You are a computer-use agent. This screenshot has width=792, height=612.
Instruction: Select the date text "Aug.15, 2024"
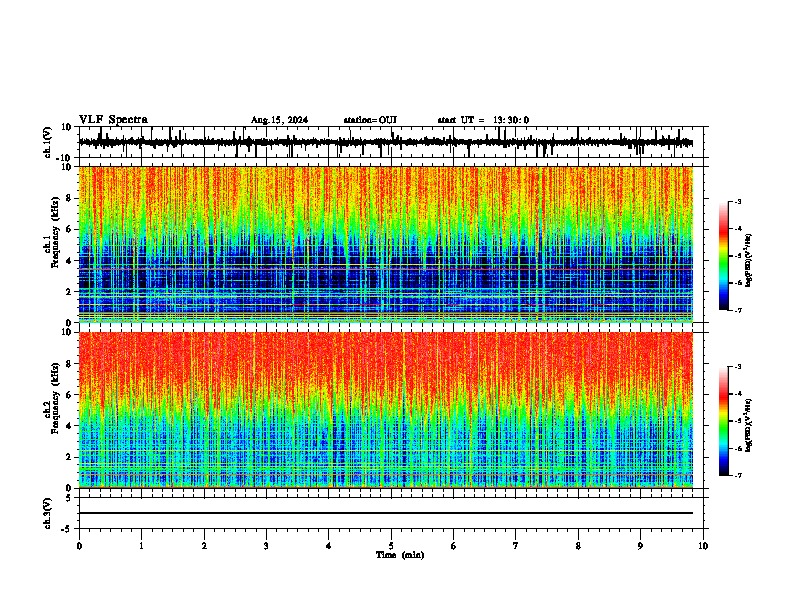tap(279, 120)
